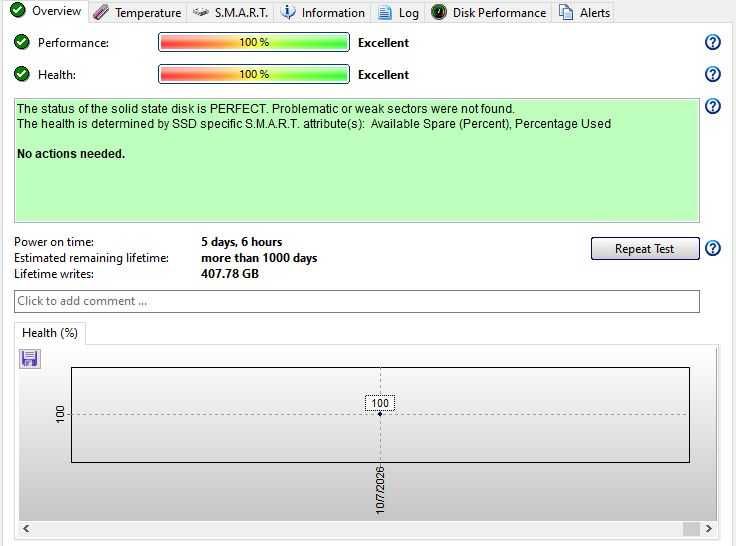Click the green check beside Health
This screenshot has height=546, width=736.
click(22, 74)
